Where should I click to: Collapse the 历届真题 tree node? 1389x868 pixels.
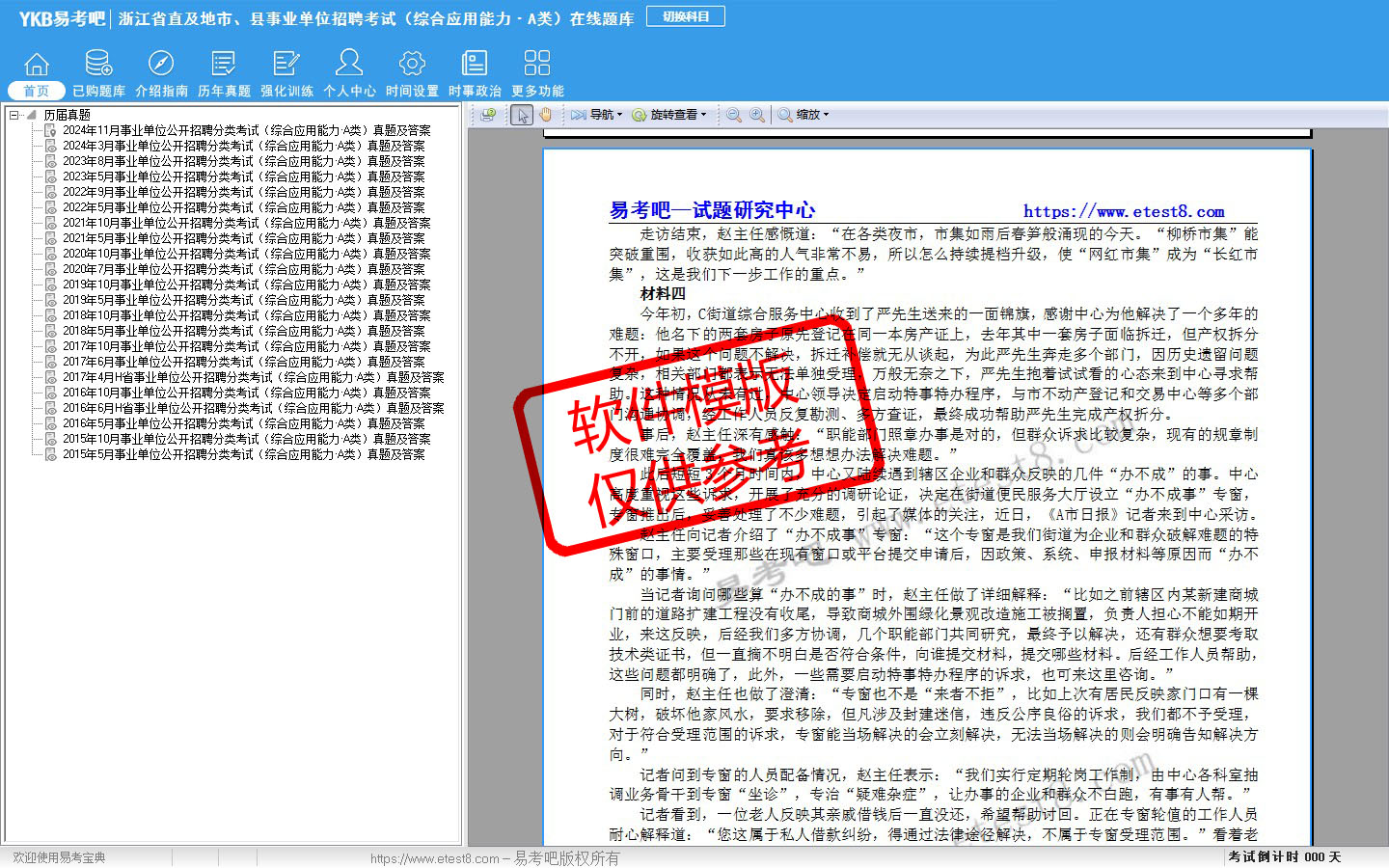[14, 115]
